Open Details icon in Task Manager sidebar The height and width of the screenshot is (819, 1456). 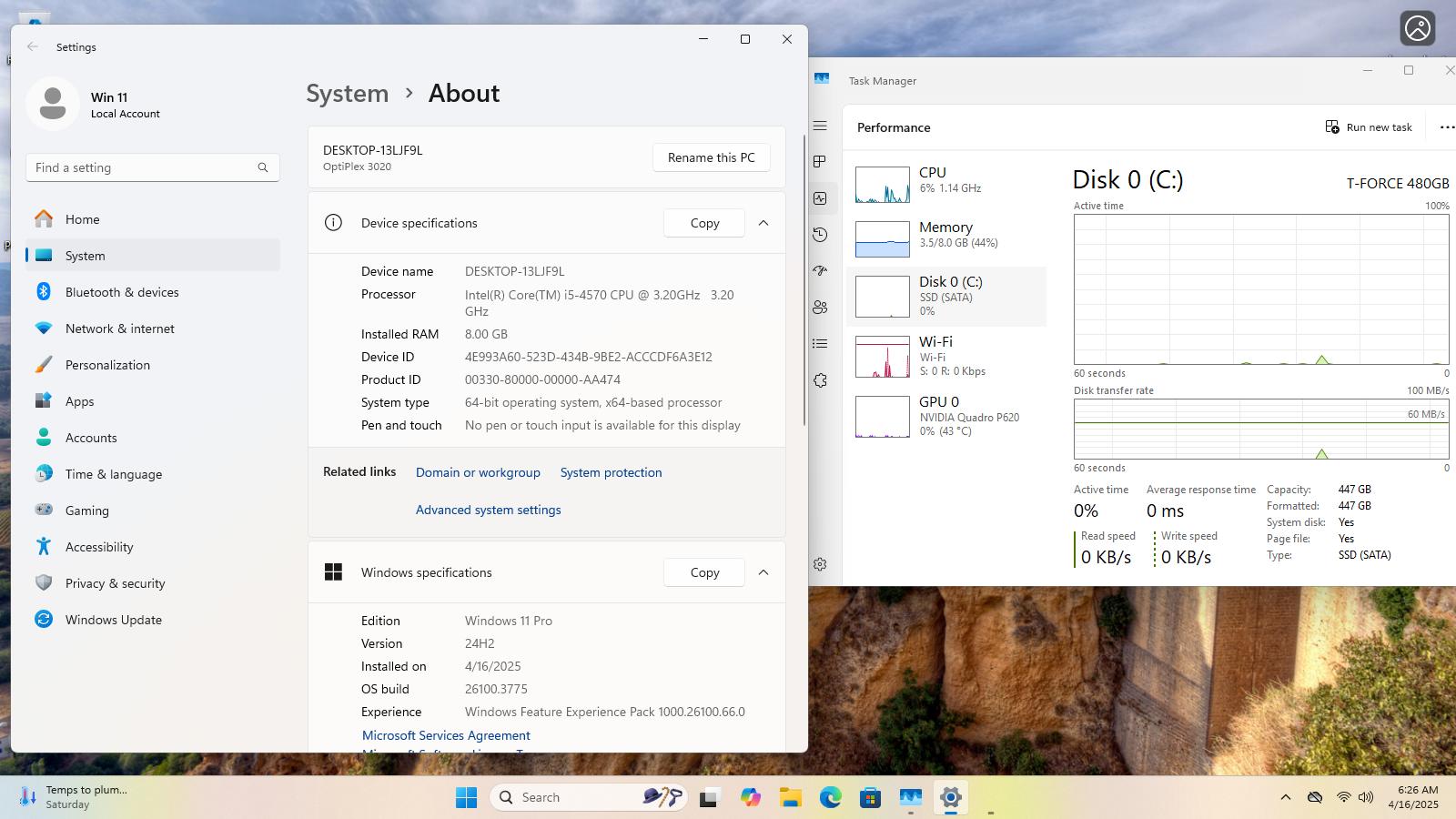[x=820, y=344]
